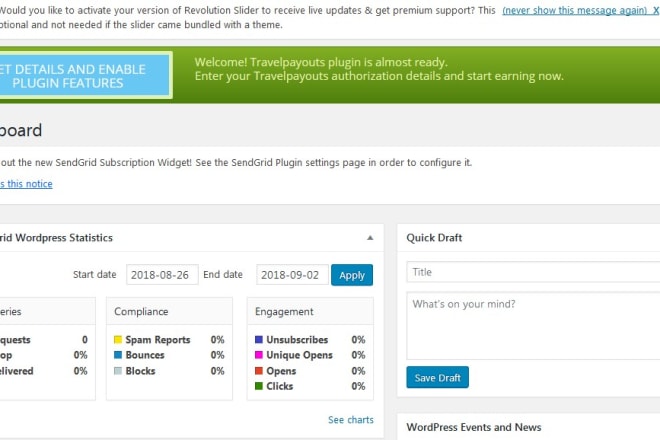Click the Apply date range button
The height and width of the screenshot is (440, 660).
point(352,275)
